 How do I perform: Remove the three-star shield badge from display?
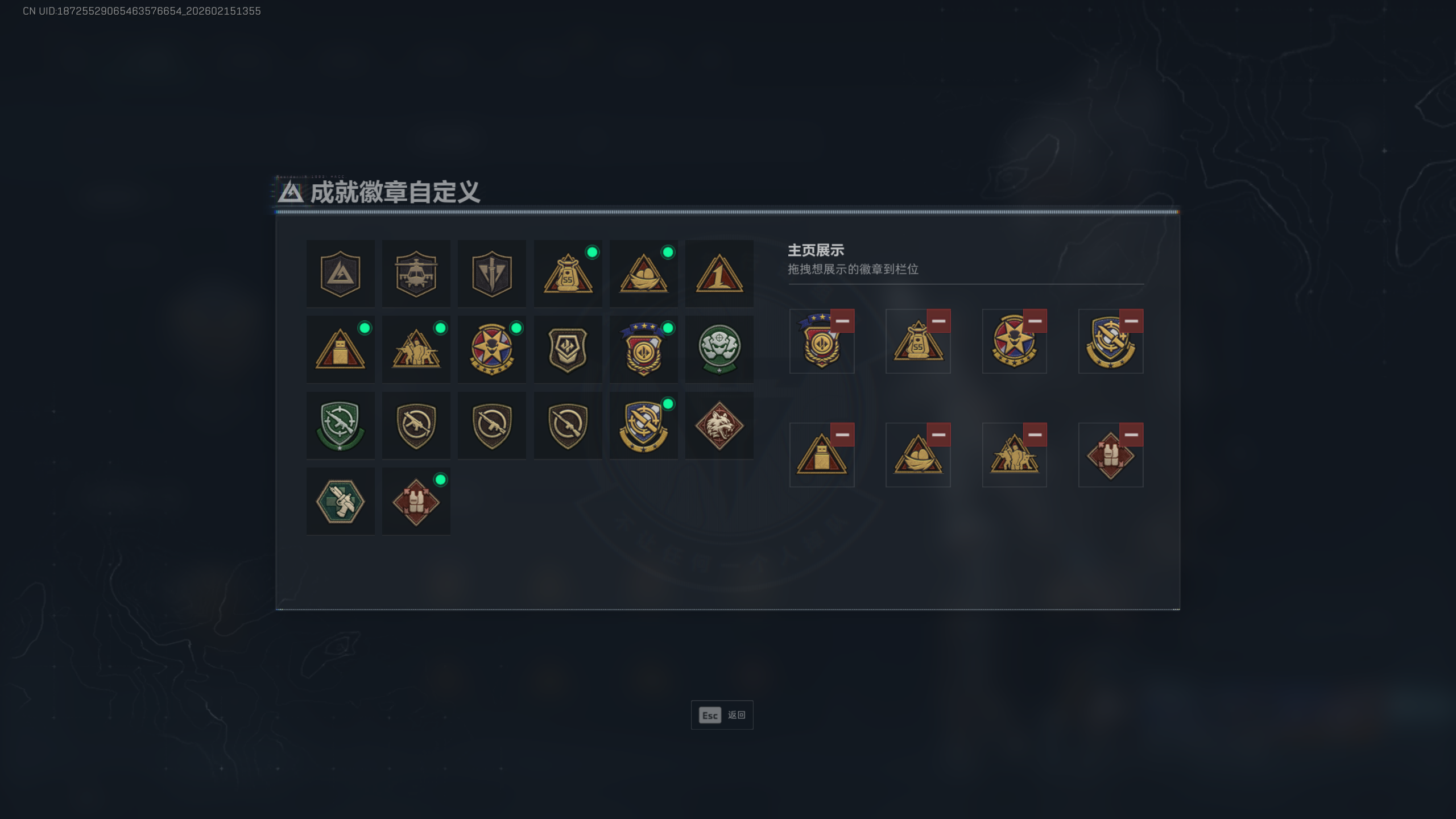[x=842, y=321]
